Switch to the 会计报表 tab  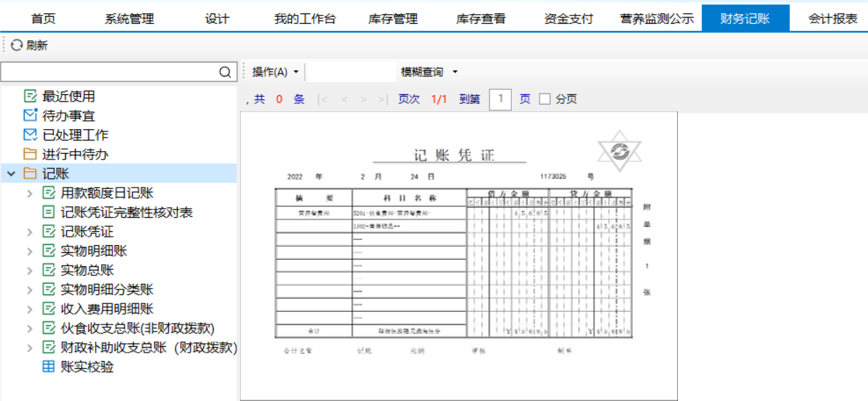[x=831, y=19]
